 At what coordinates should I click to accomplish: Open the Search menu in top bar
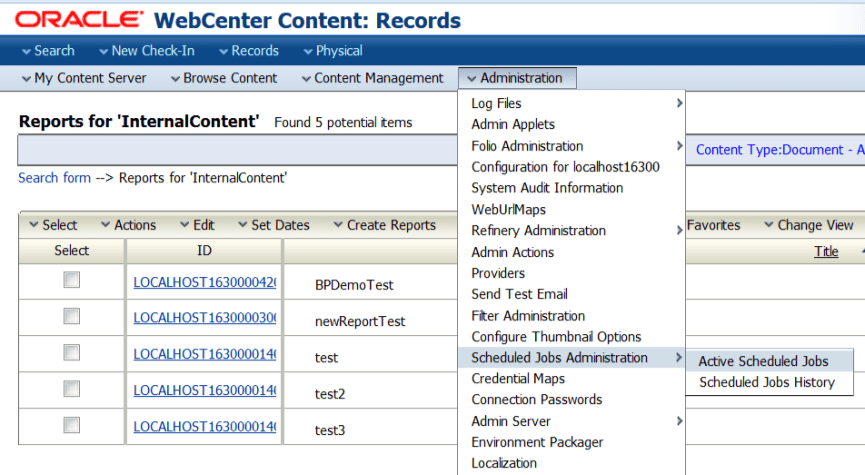(48, 51)
